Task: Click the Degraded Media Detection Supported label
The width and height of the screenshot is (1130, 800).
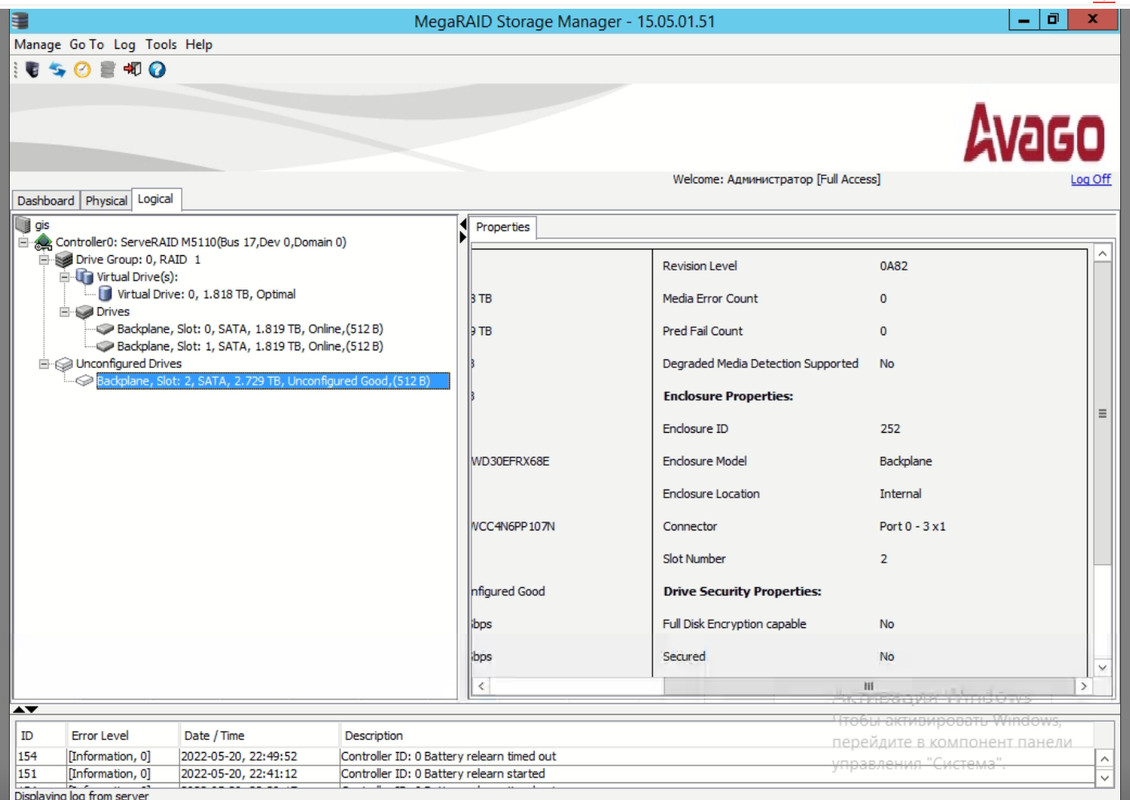Action: 760,364
